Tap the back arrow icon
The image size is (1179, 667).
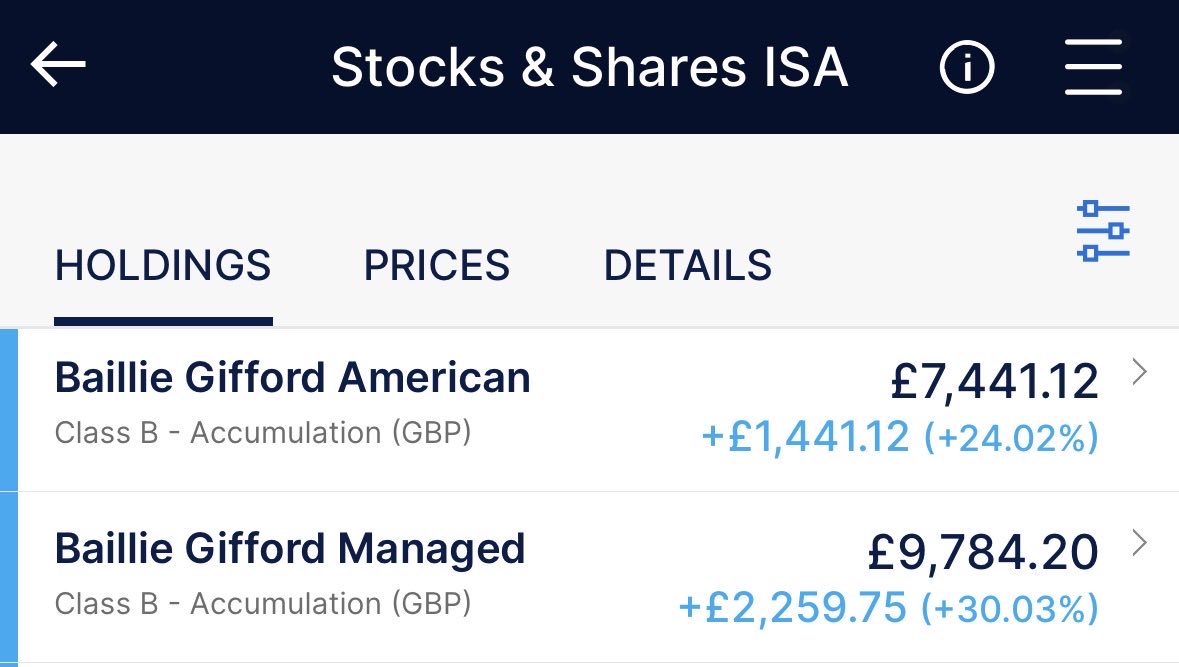point(58,65)
